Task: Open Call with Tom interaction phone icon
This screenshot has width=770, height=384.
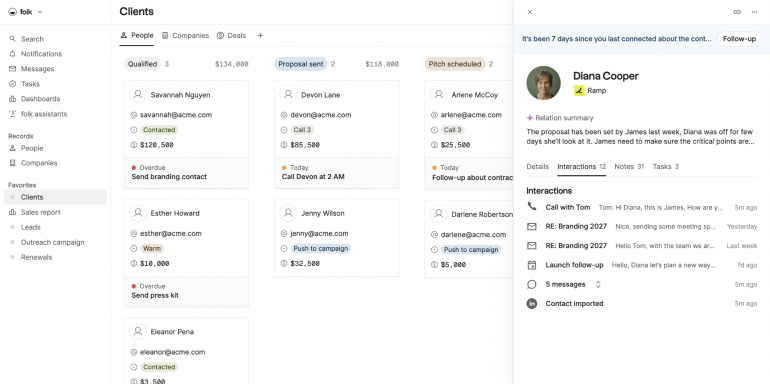Action: coord(531,207)
